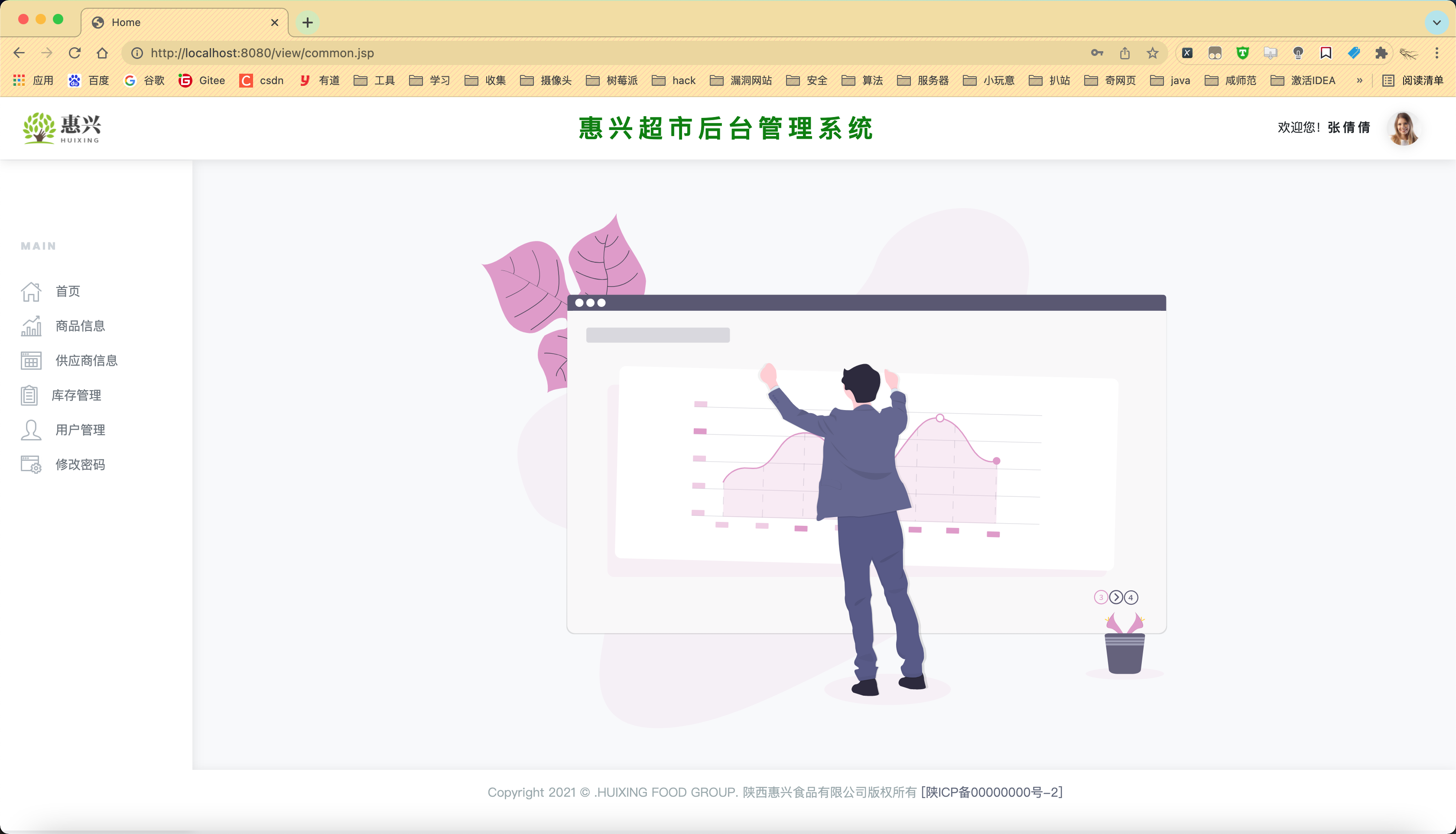The image size is (1456, 834).
Task: Open 商品信息 menu item
Action: (x=80, y=326)
